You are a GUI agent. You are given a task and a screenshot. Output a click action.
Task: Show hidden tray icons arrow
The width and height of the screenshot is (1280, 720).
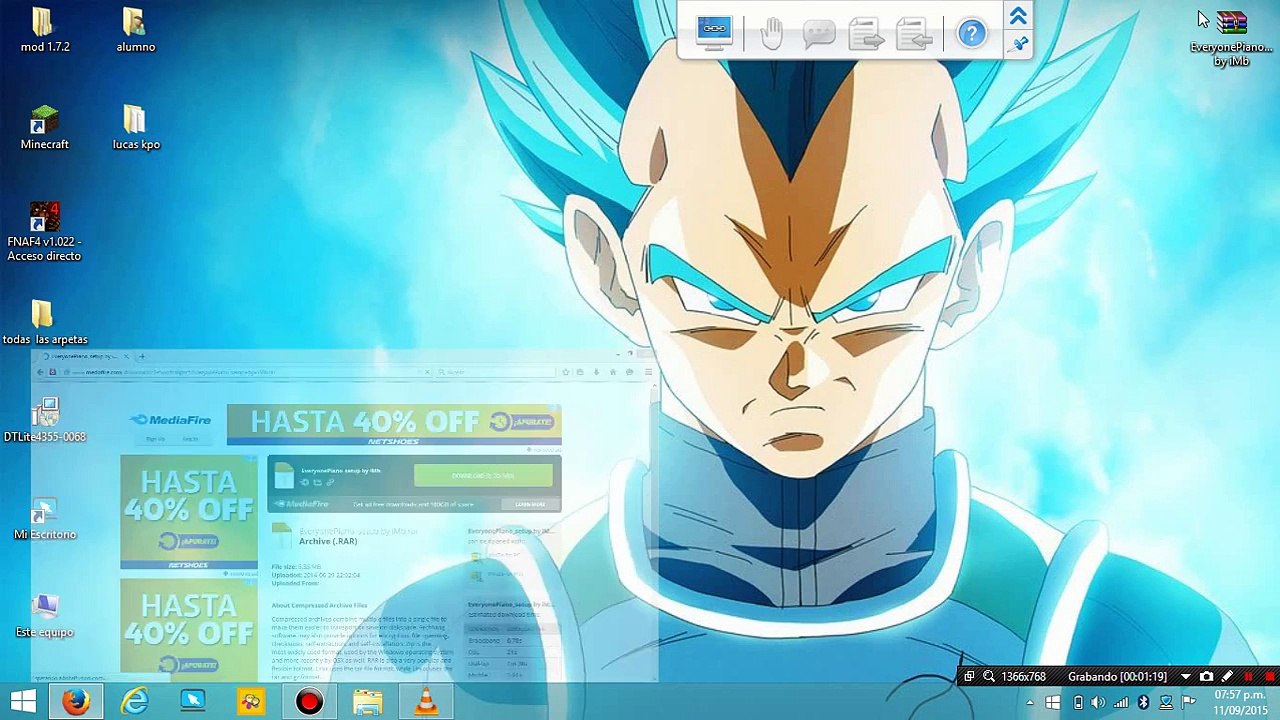(1030, 703)
